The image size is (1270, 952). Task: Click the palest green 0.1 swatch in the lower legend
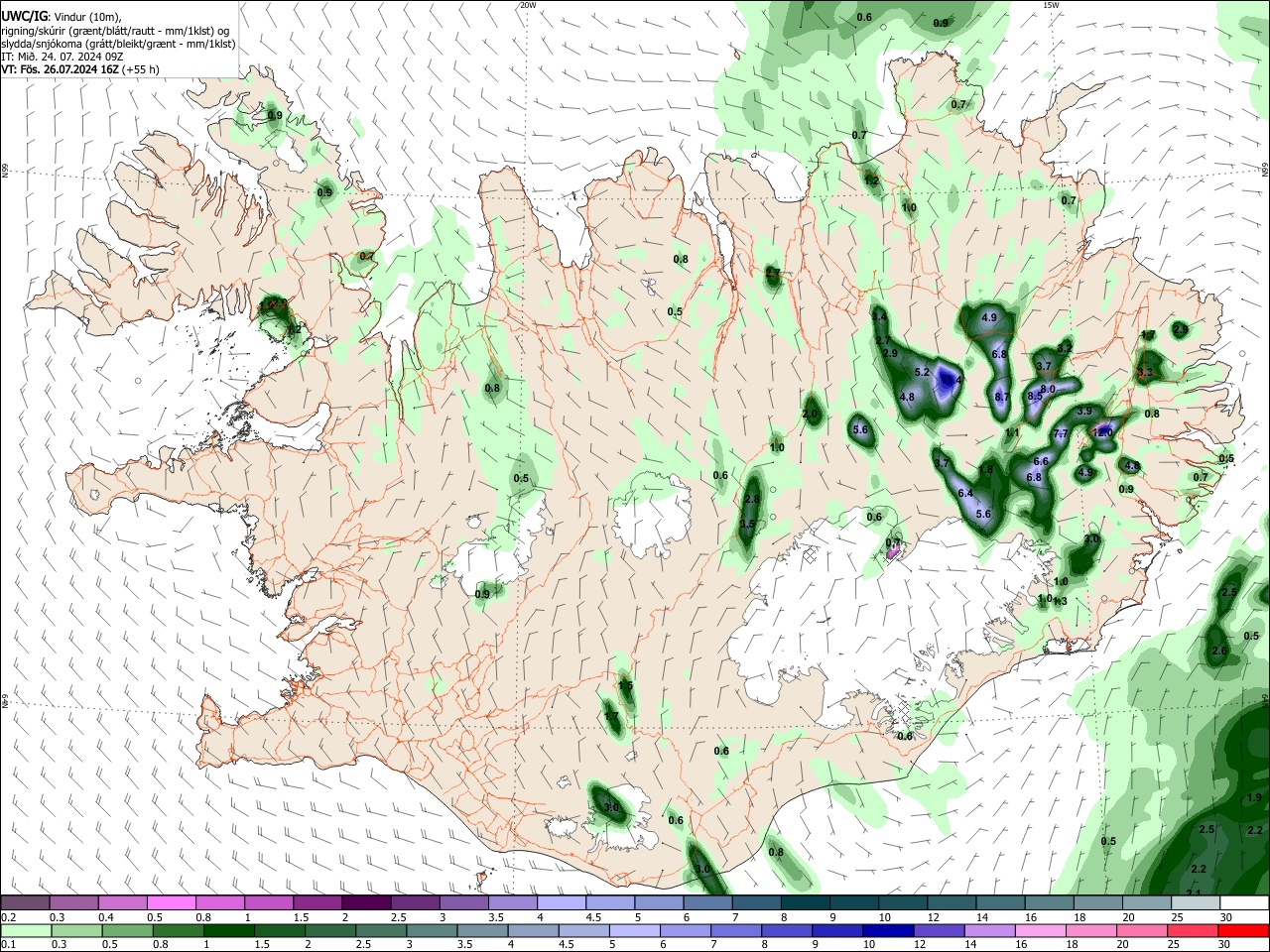(x=26, y=930)
